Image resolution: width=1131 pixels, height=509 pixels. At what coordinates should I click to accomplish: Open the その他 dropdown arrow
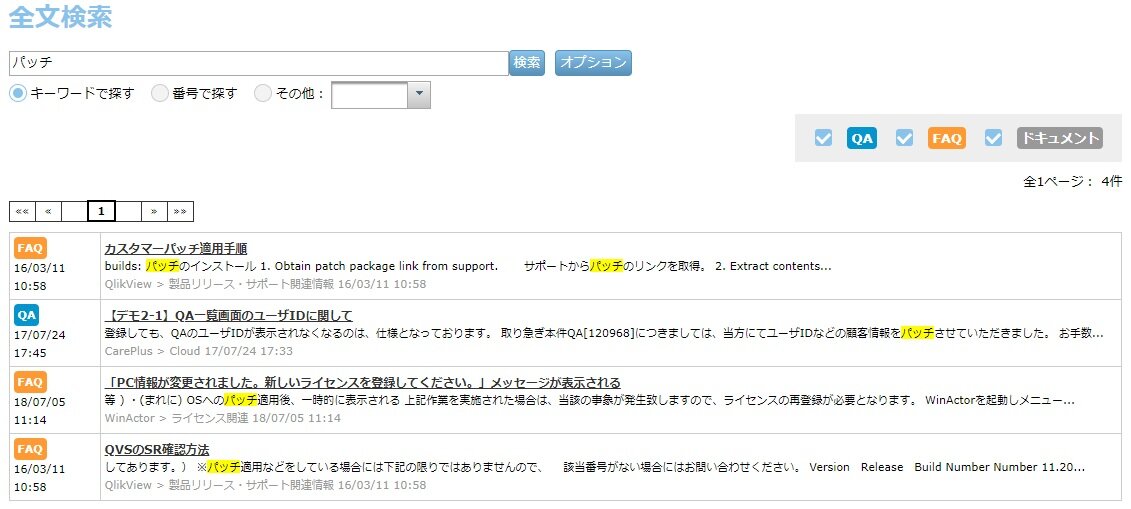tap(419, 94)
